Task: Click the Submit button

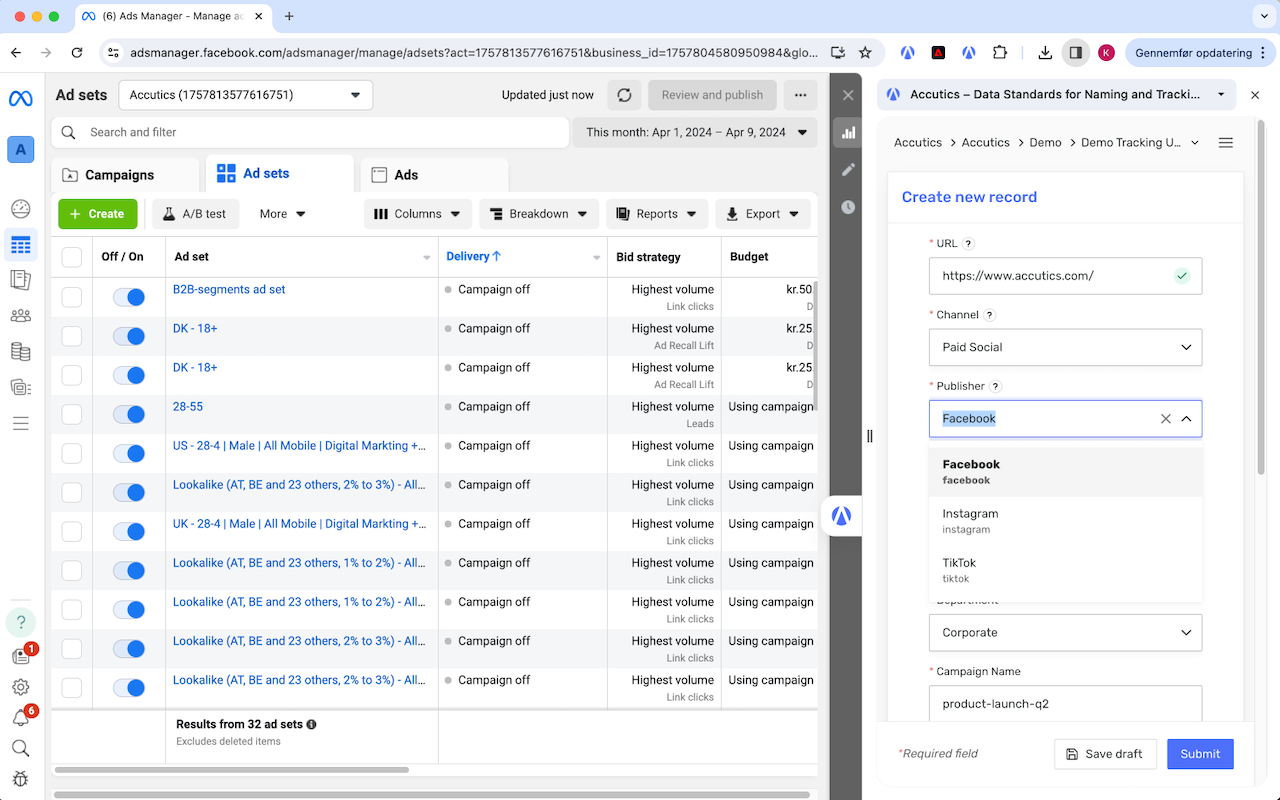Action: (x=1200, y=754)
